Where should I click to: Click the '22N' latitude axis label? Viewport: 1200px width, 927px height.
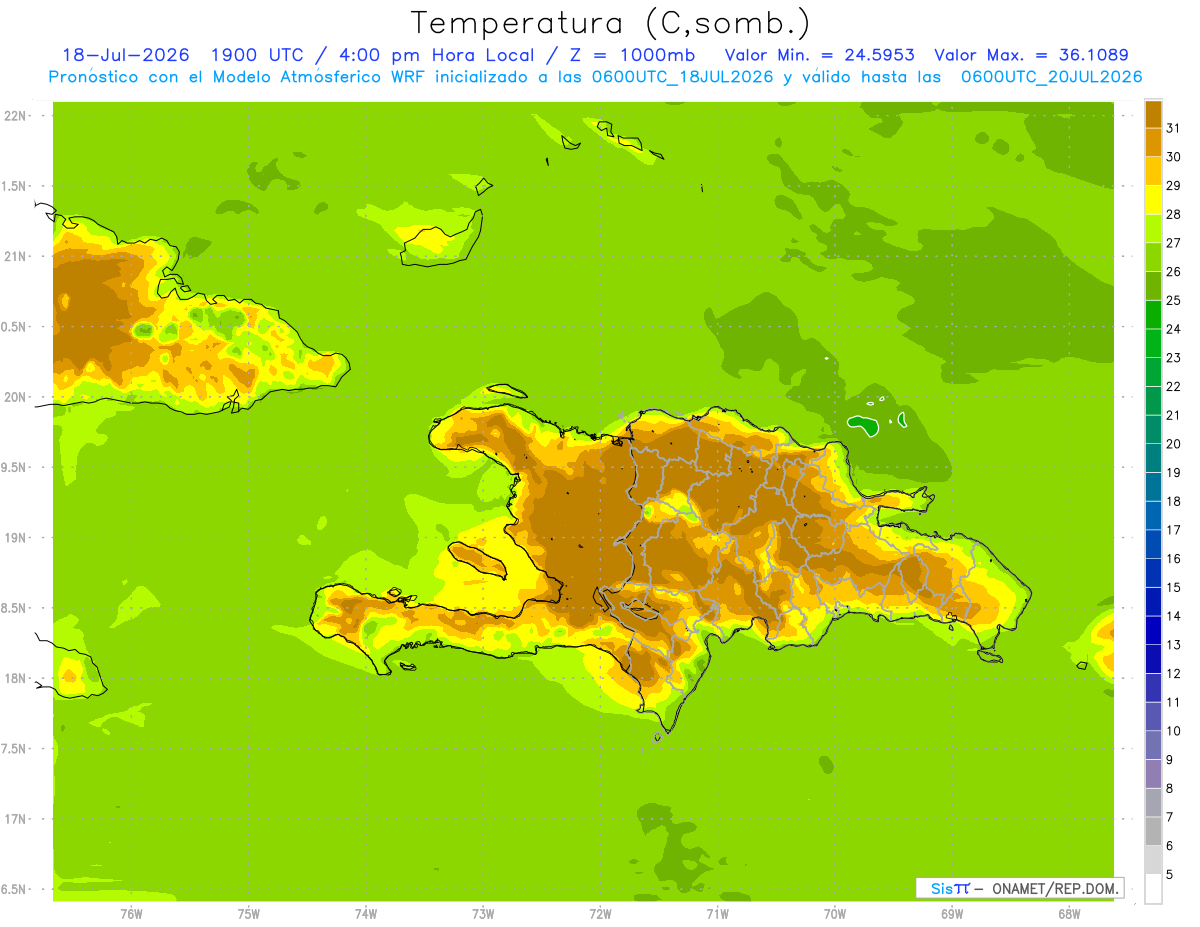click(x=15, y=116)
